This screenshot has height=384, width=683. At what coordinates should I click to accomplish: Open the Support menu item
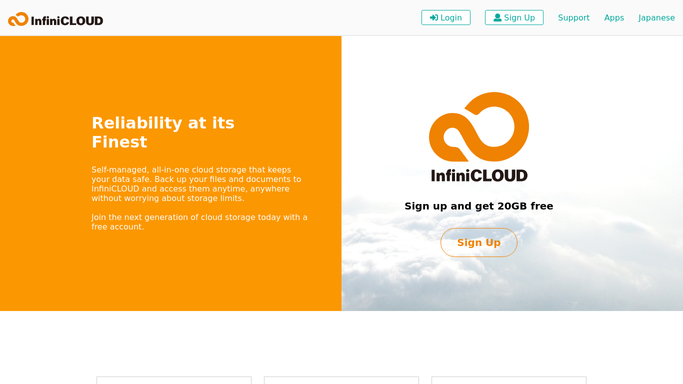574,18
